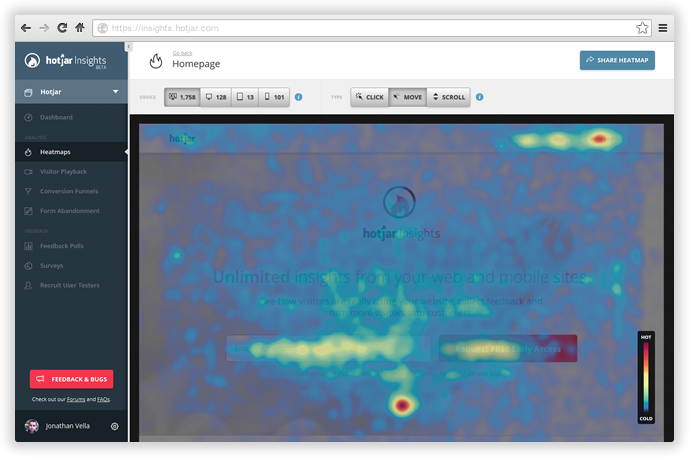
Task: Collapse the sidebar with the small arrow
Action: (x=128, y=47)
